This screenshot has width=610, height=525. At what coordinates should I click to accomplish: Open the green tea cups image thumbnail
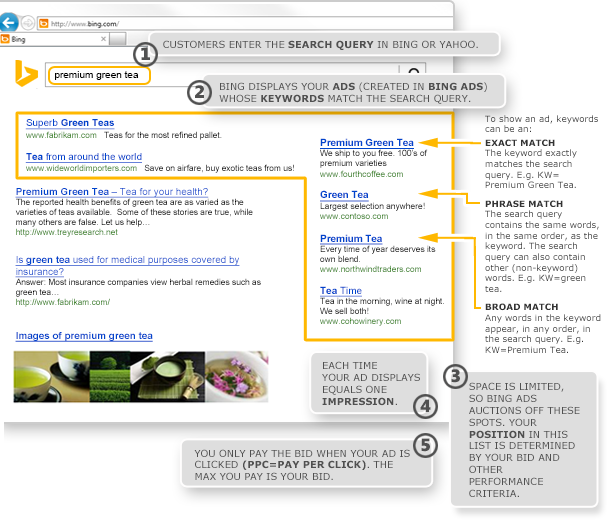[x=51, y=376]
